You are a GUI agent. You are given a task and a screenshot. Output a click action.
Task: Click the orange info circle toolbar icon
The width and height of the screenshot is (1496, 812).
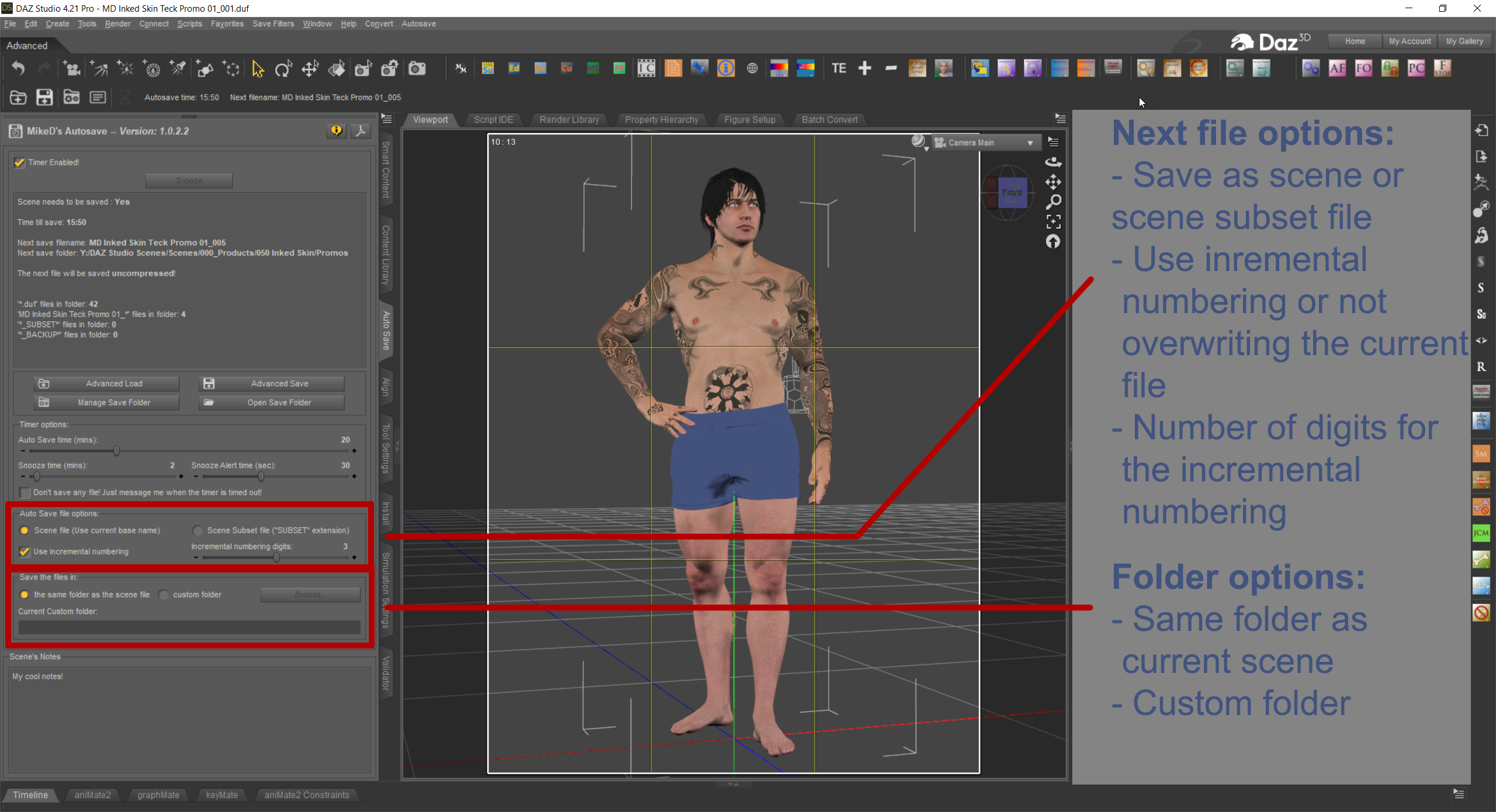point(726,69)
